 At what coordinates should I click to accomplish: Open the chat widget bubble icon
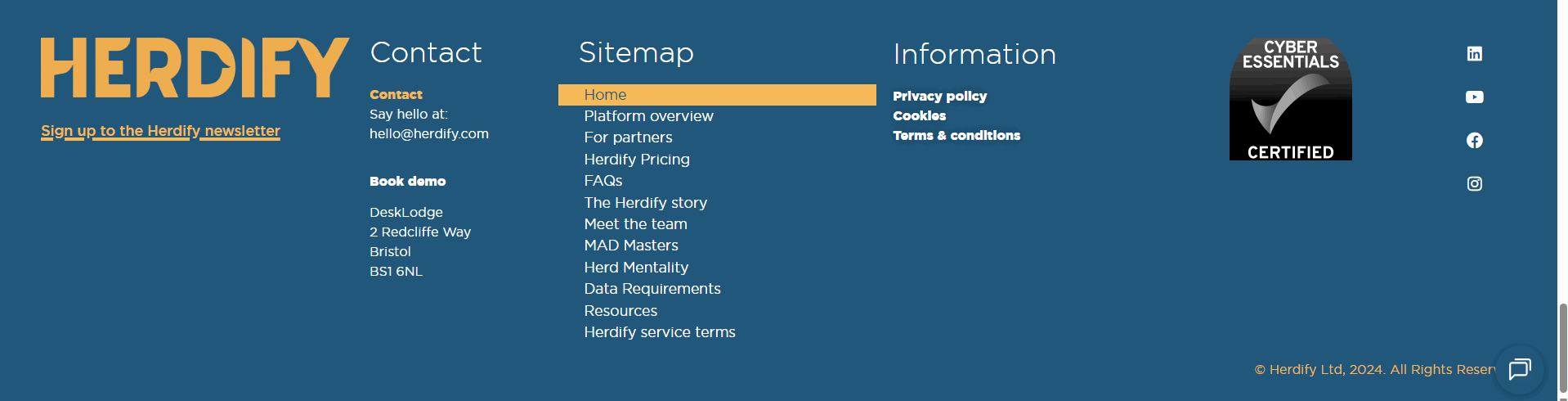(1519, 369)
